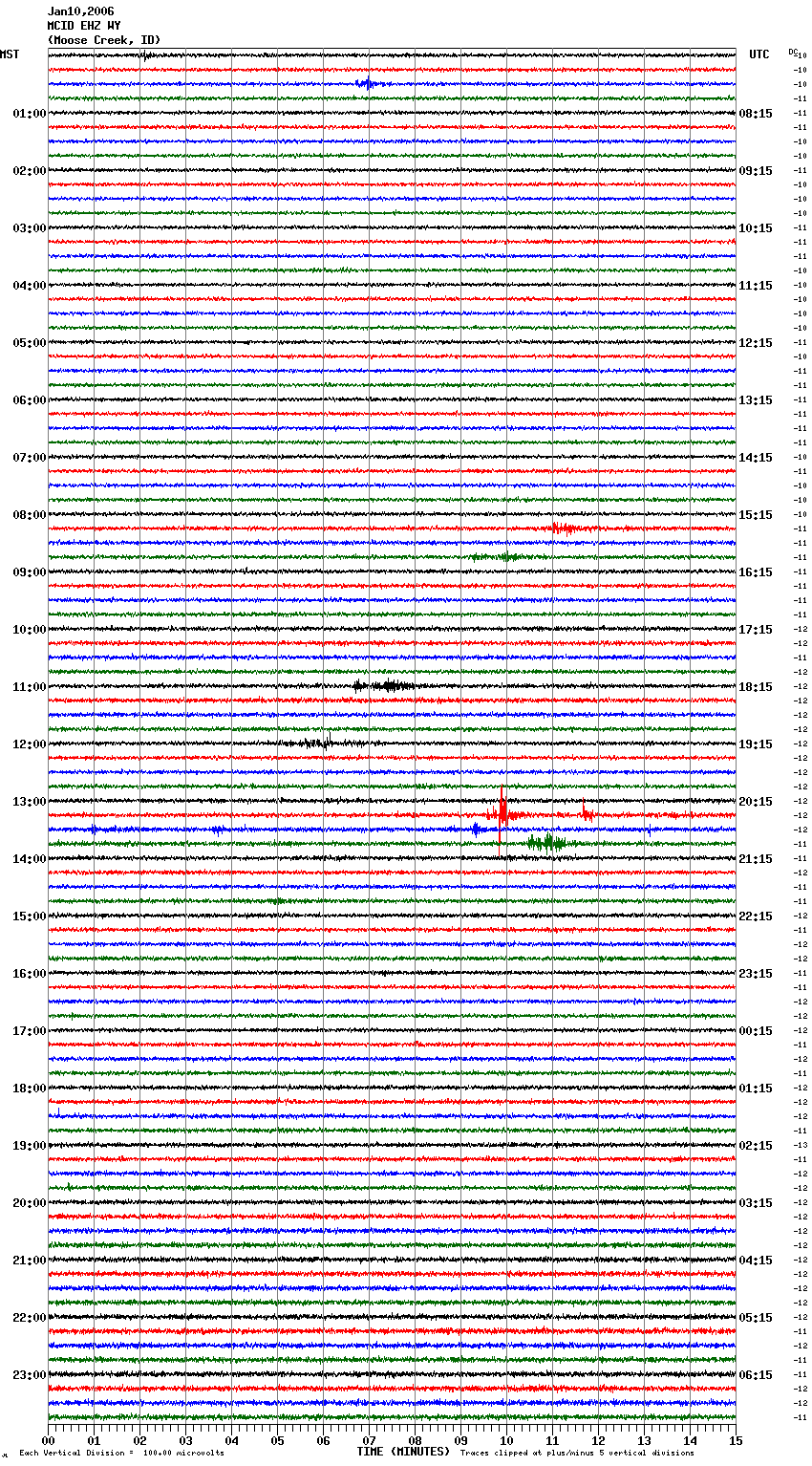Click the location text (Moose Creek, ID)

(104, 40)
